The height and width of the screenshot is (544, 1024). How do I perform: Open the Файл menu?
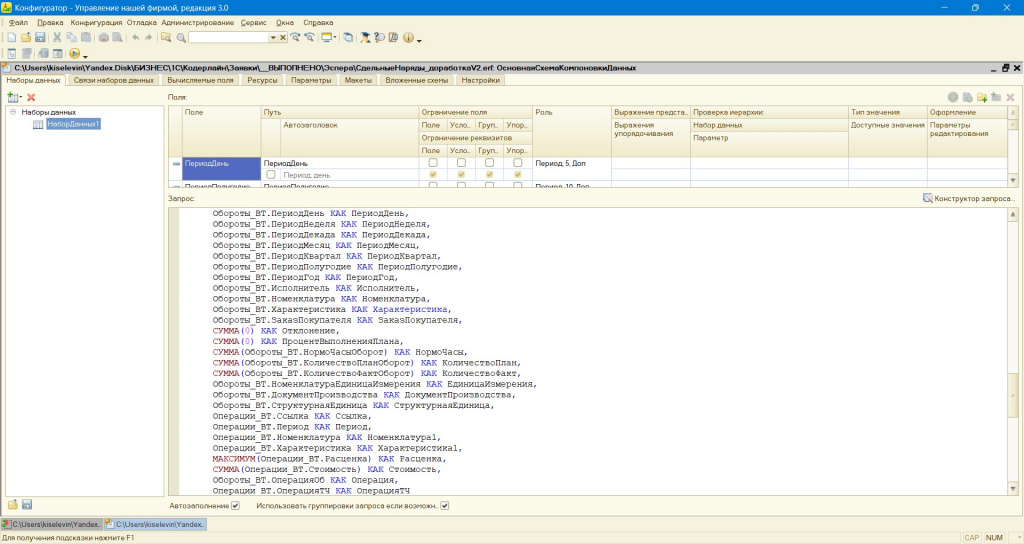pyautogui.click(x=18, y=22)
